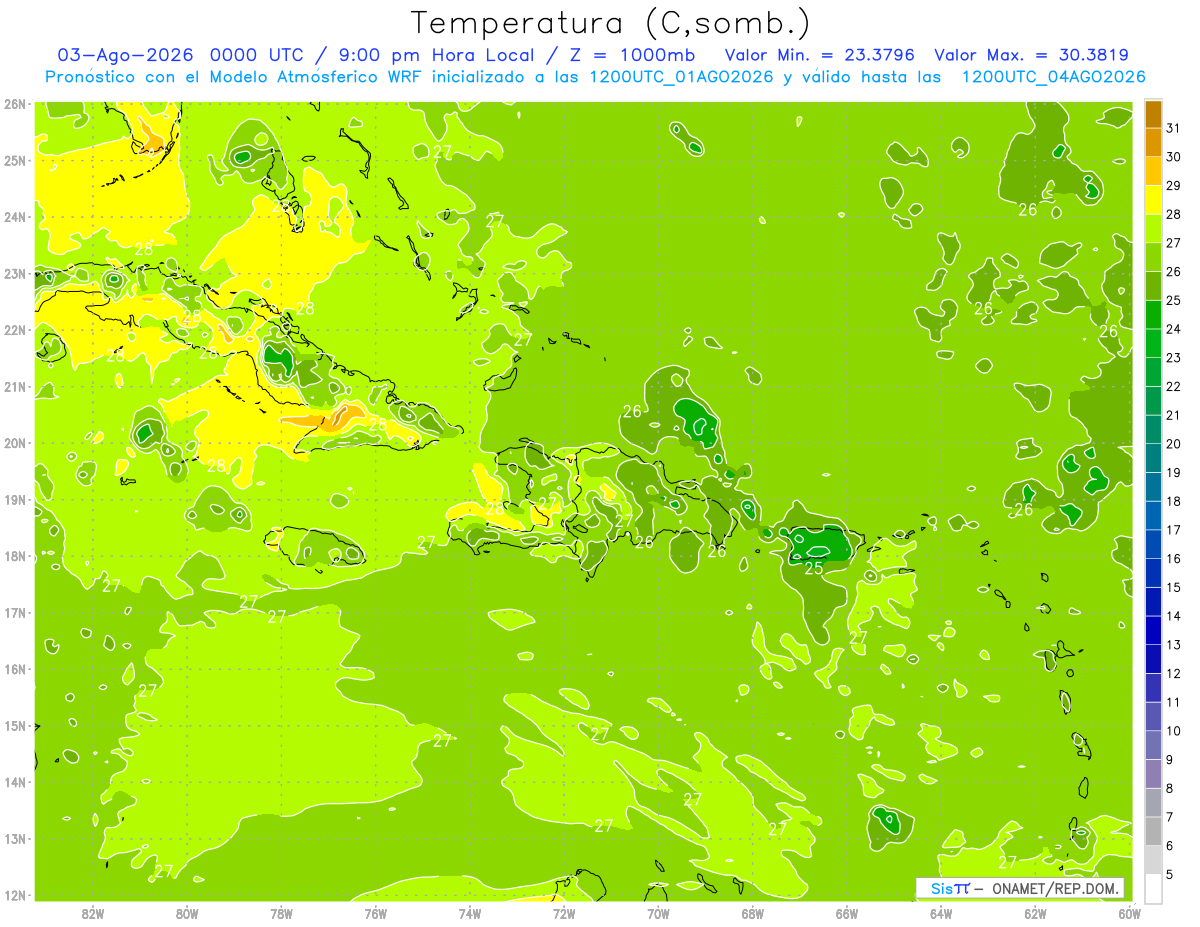Click the 68W longitude axis label
1200x927 pixels.
pyautogui.click(x=753, y=913)
